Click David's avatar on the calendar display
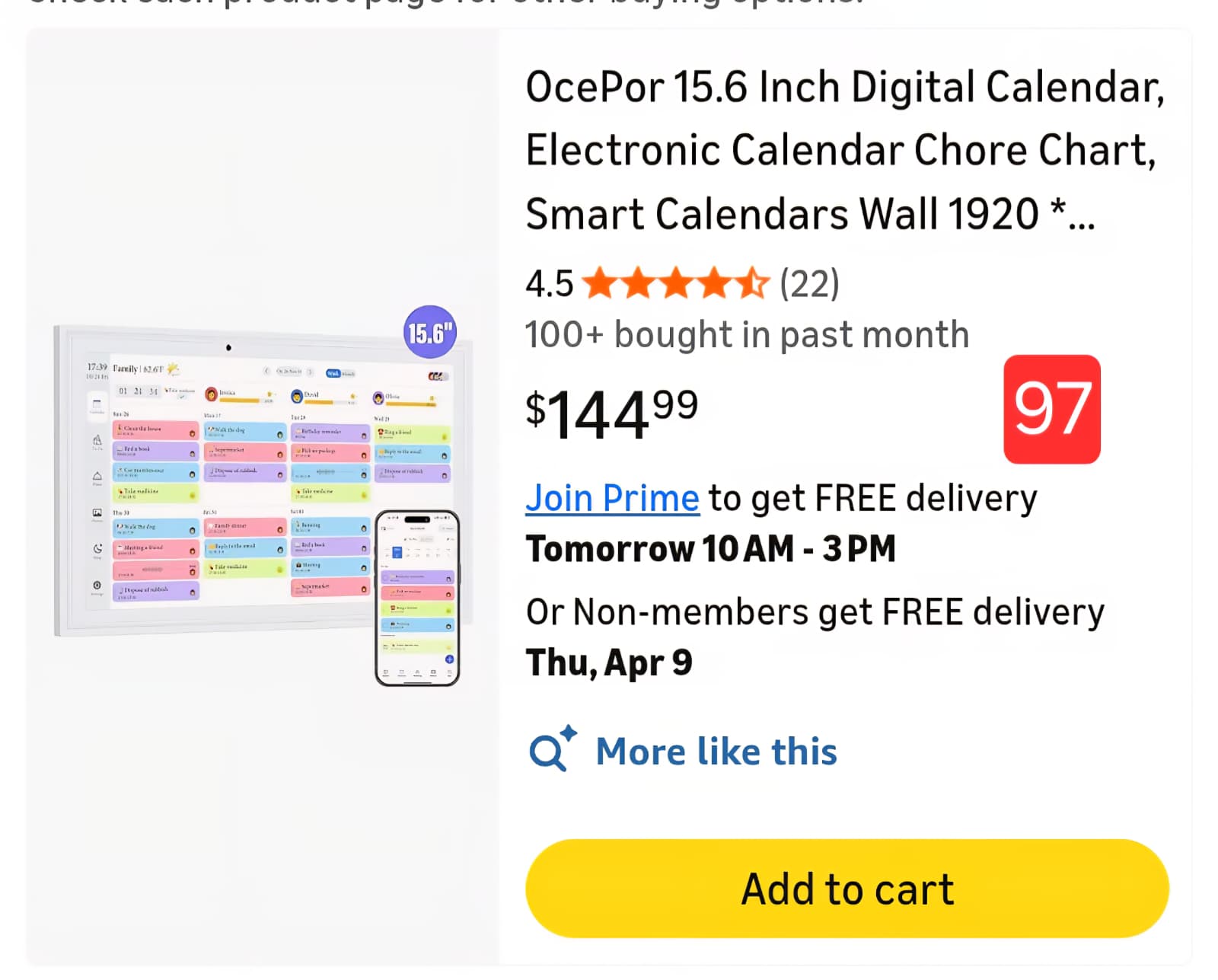 pos(297,396)
